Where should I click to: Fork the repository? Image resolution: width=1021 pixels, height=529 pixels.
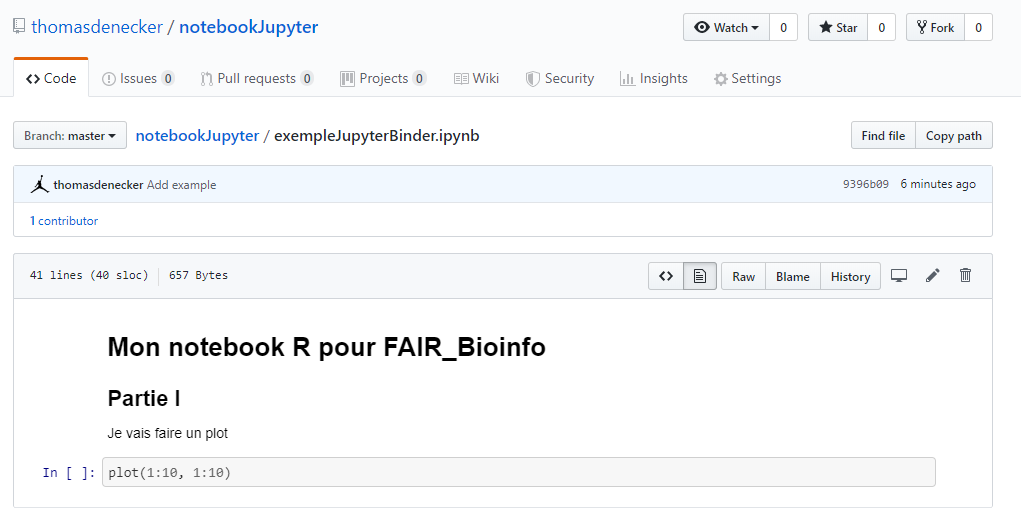coord(935,27)
